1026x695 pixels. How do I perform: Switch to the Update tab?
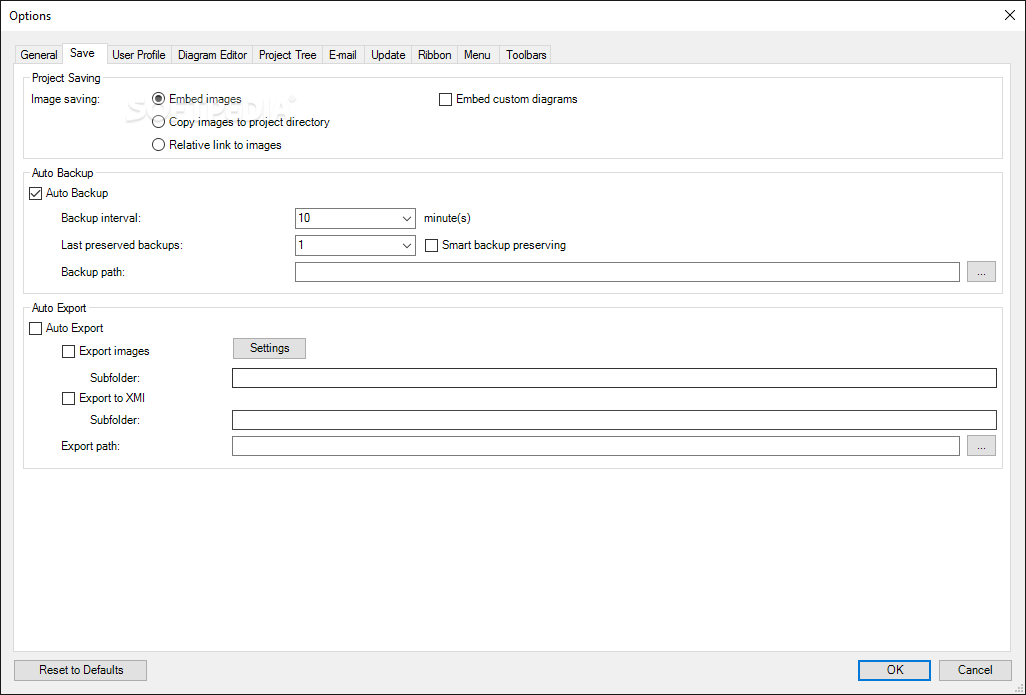[x=388, y=55]
